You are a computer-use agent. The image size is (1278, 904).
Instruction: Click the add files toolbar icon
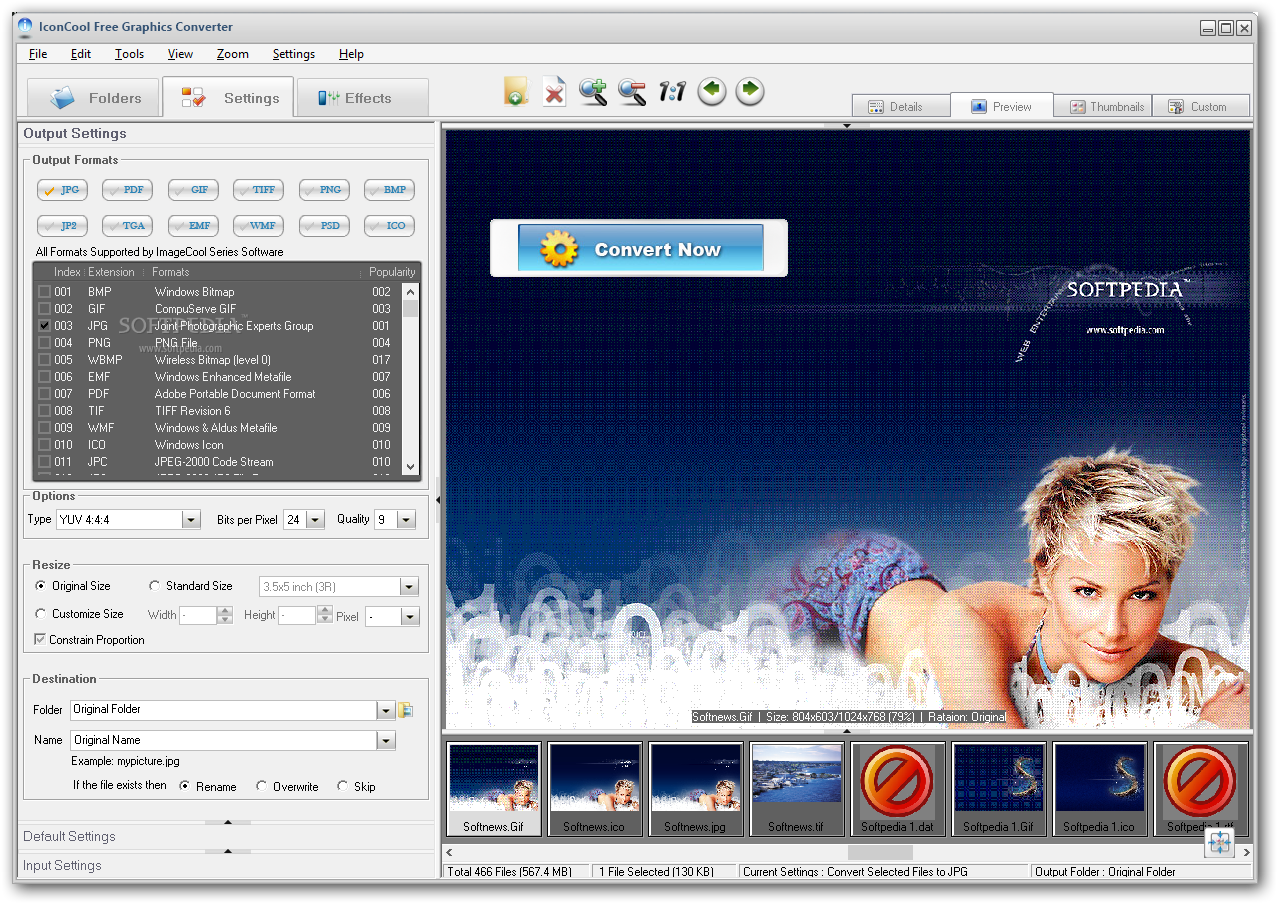(x=515, y=91)
